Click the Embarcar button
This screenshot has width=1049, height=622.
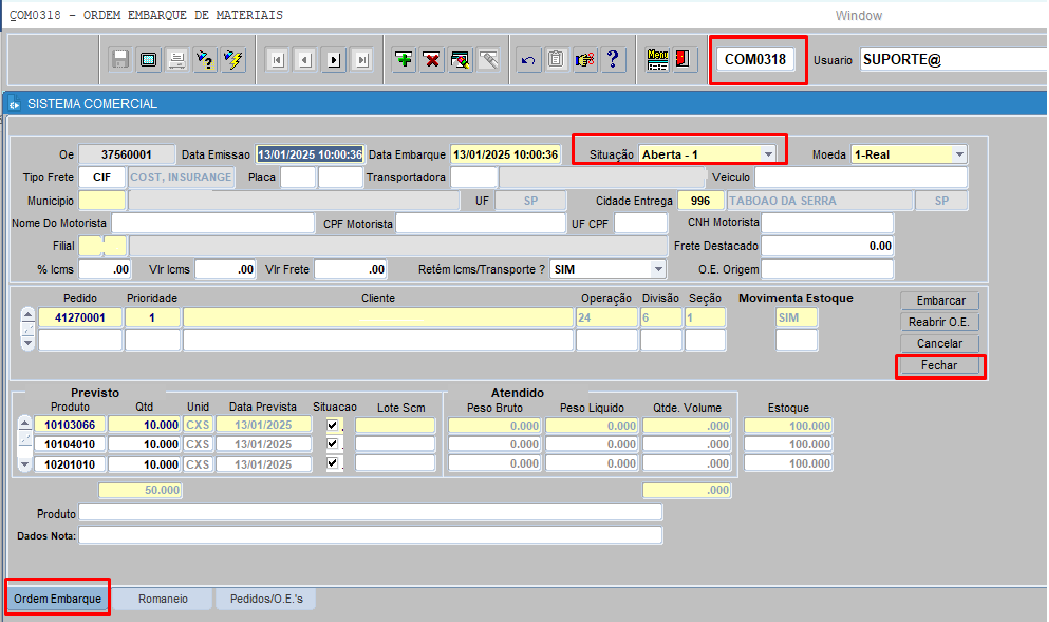(x=940, y=300)
